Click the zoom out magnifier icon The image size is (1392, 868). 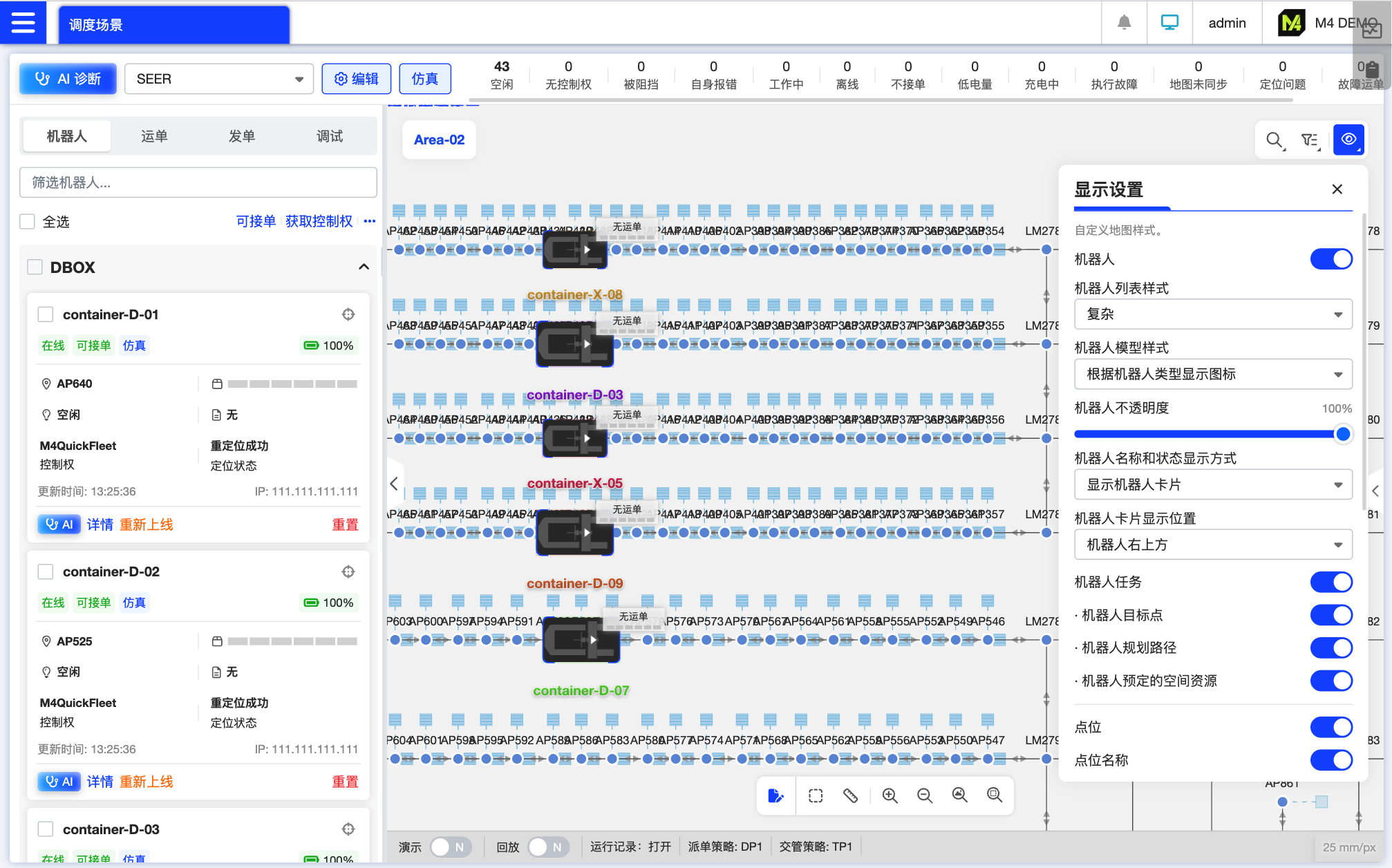924,795
